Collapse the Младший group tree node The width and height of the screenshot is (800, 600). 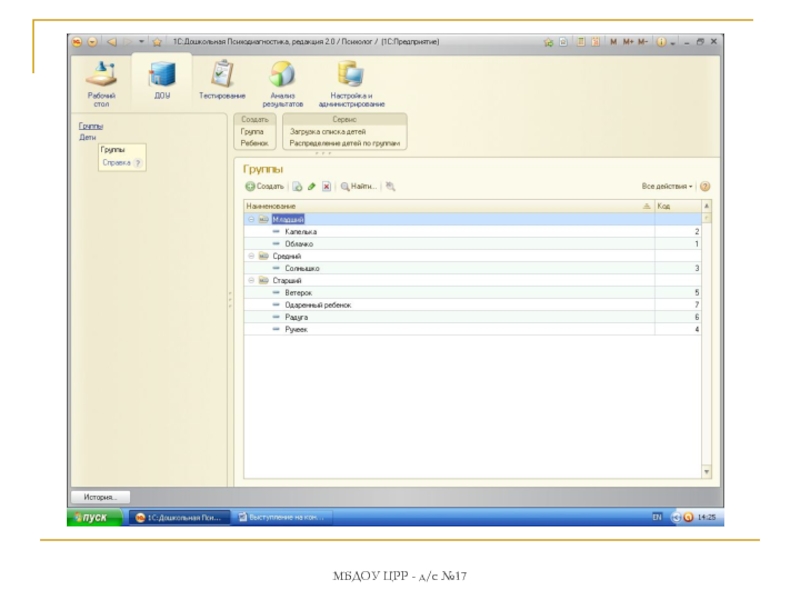(x=251, y=219)
